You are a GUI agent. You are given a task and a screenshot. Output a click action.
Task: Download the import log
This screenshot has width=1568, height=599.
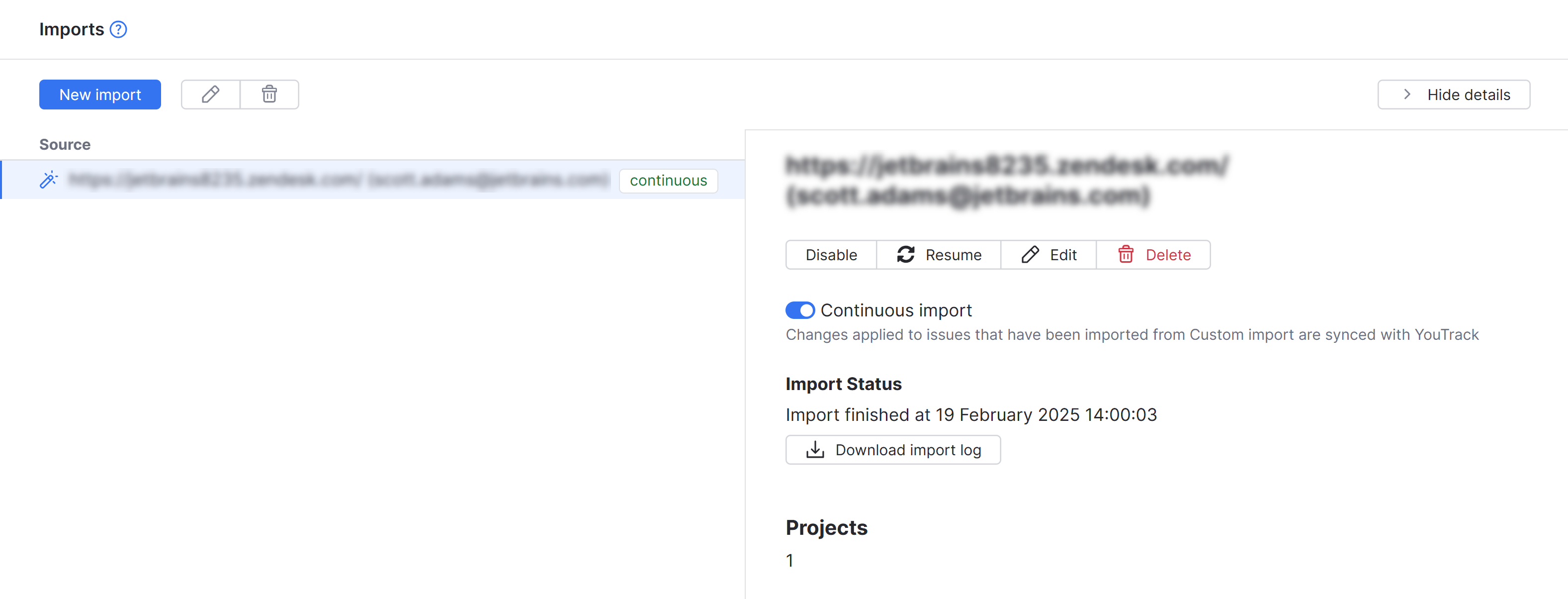pyautogui.click(x=893, y=450)
